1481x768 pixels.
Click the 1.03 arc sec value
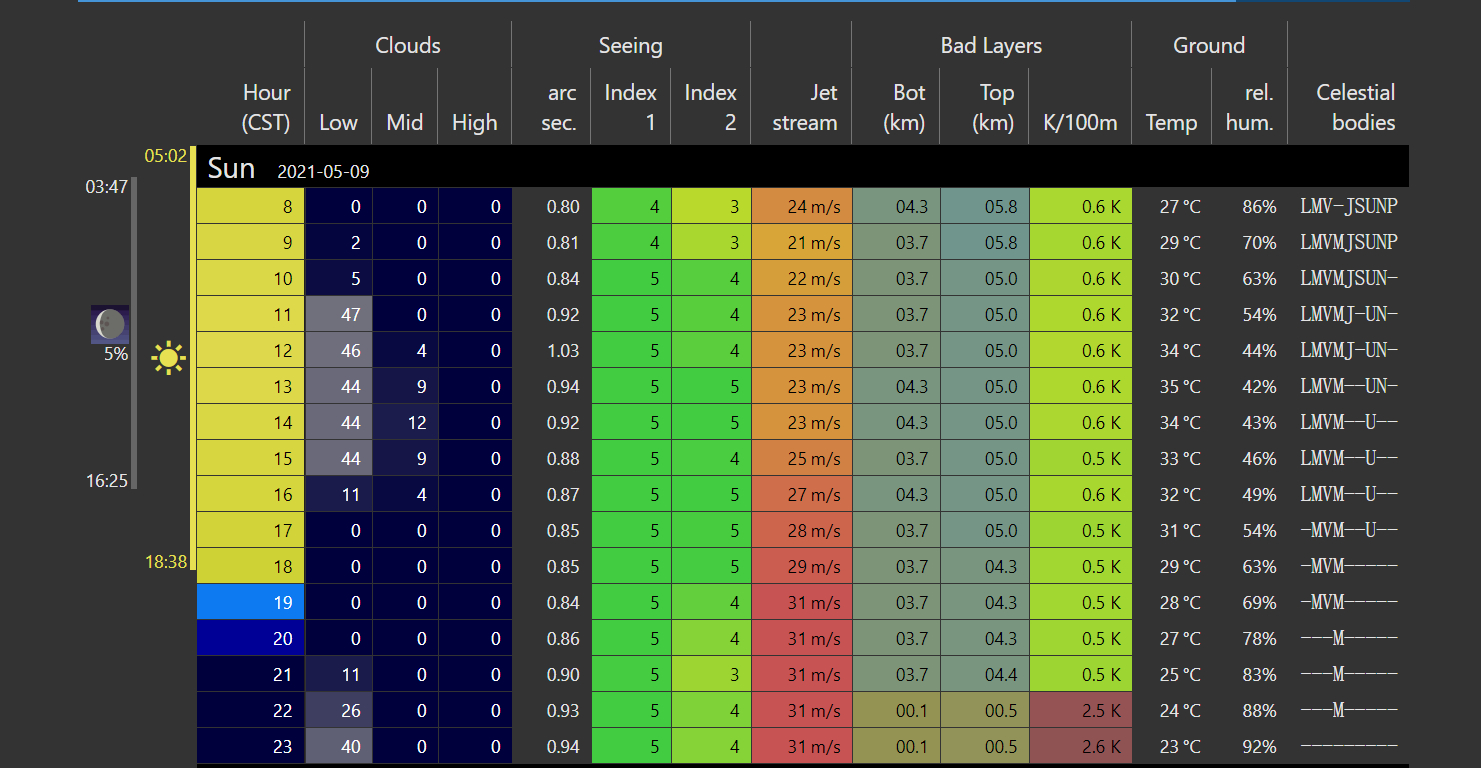pos(563,351)
